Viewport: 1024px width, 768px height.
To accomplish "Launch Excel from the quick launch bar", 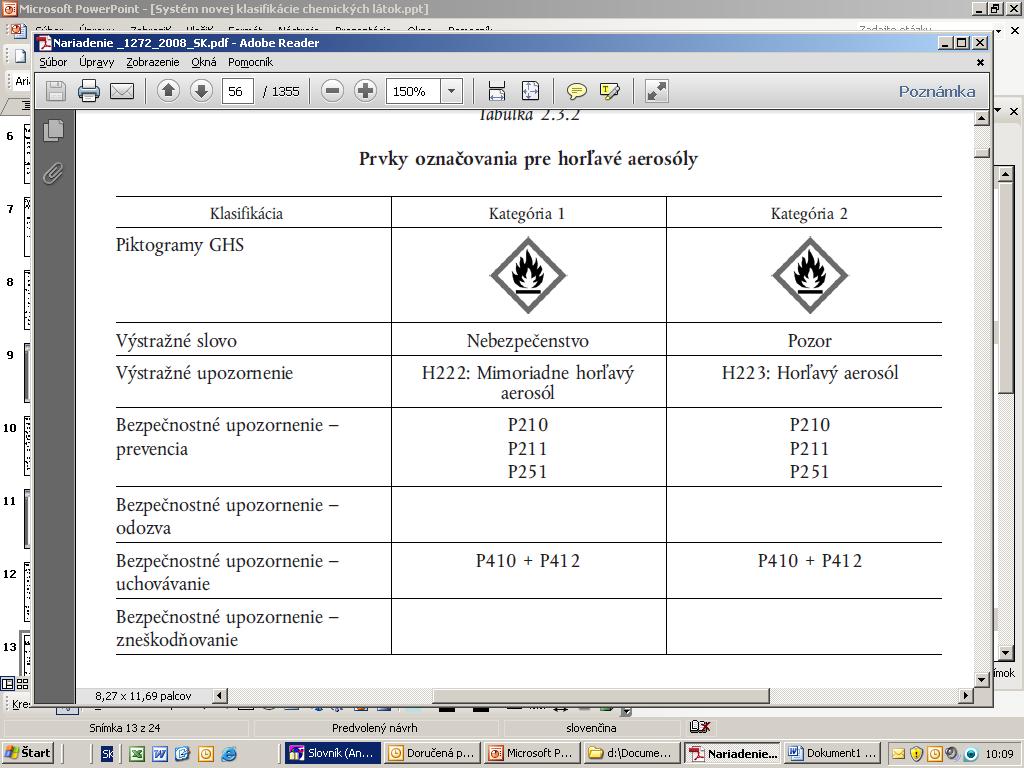I will [136, 754].
